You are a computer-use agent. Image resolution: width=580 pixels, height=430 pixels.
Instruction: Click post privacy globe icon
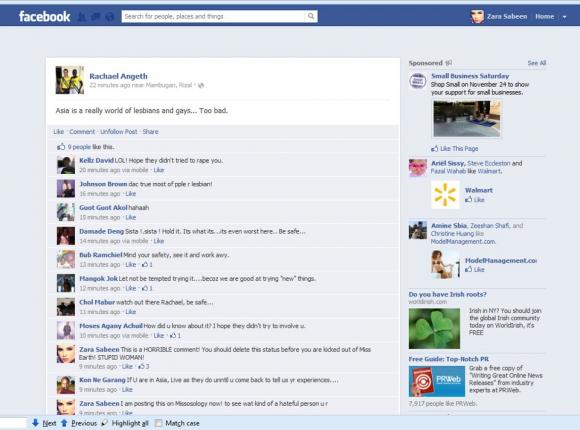201,85
